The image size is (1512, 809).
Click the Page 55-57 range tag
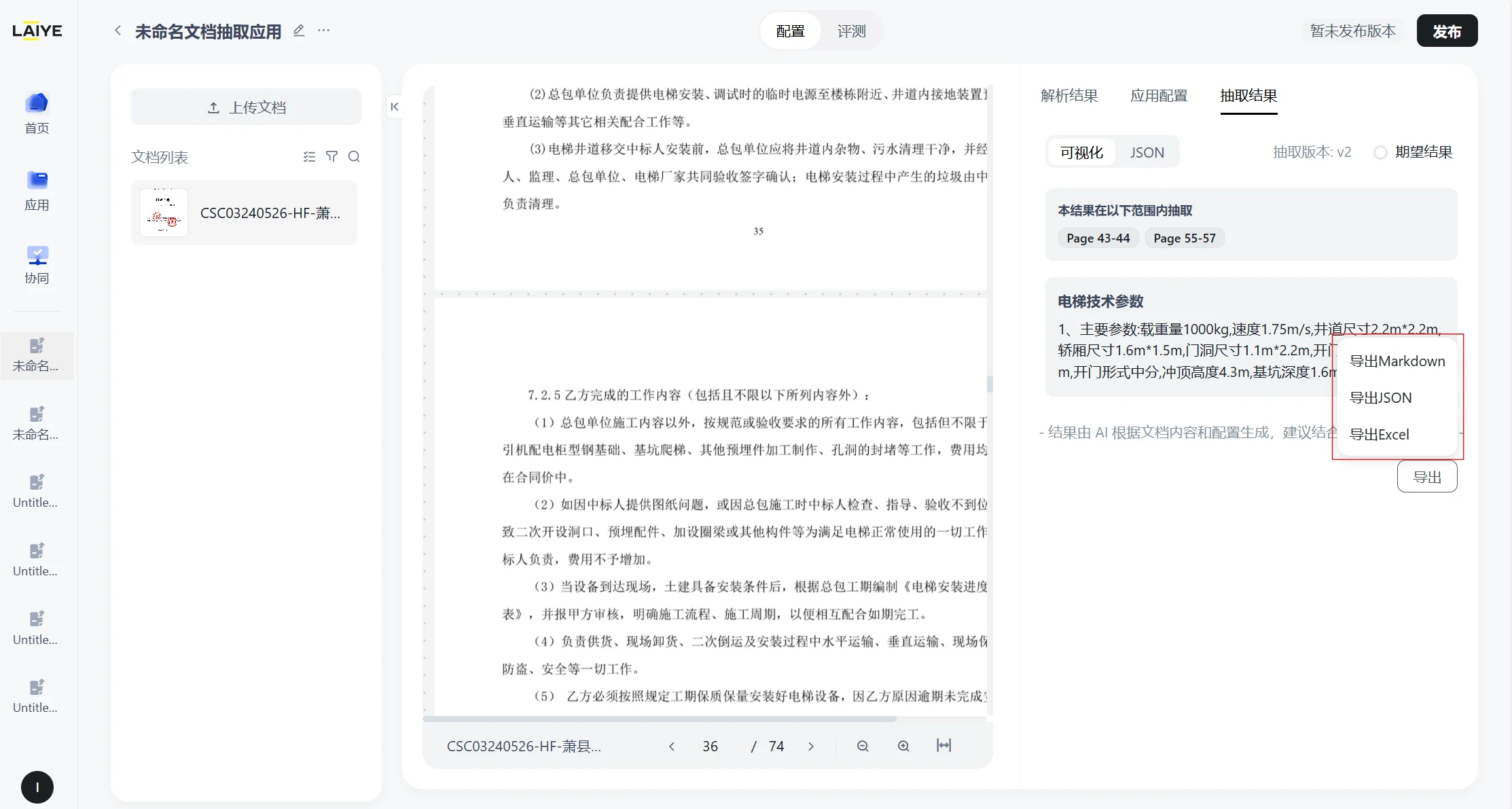[x=1185, y=238]
